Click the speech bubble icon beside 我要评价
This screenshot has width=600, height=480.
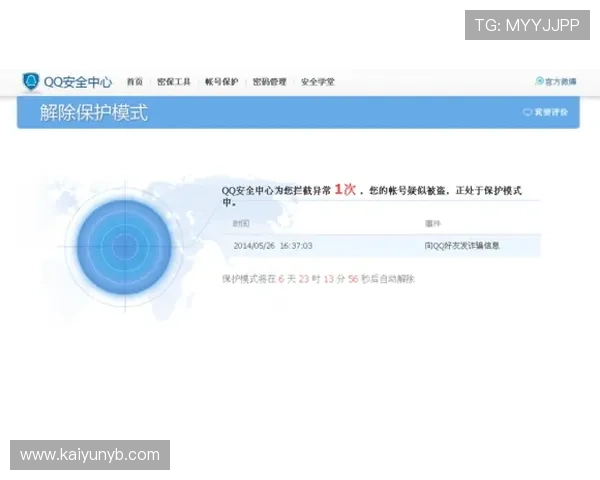[528, 112]
